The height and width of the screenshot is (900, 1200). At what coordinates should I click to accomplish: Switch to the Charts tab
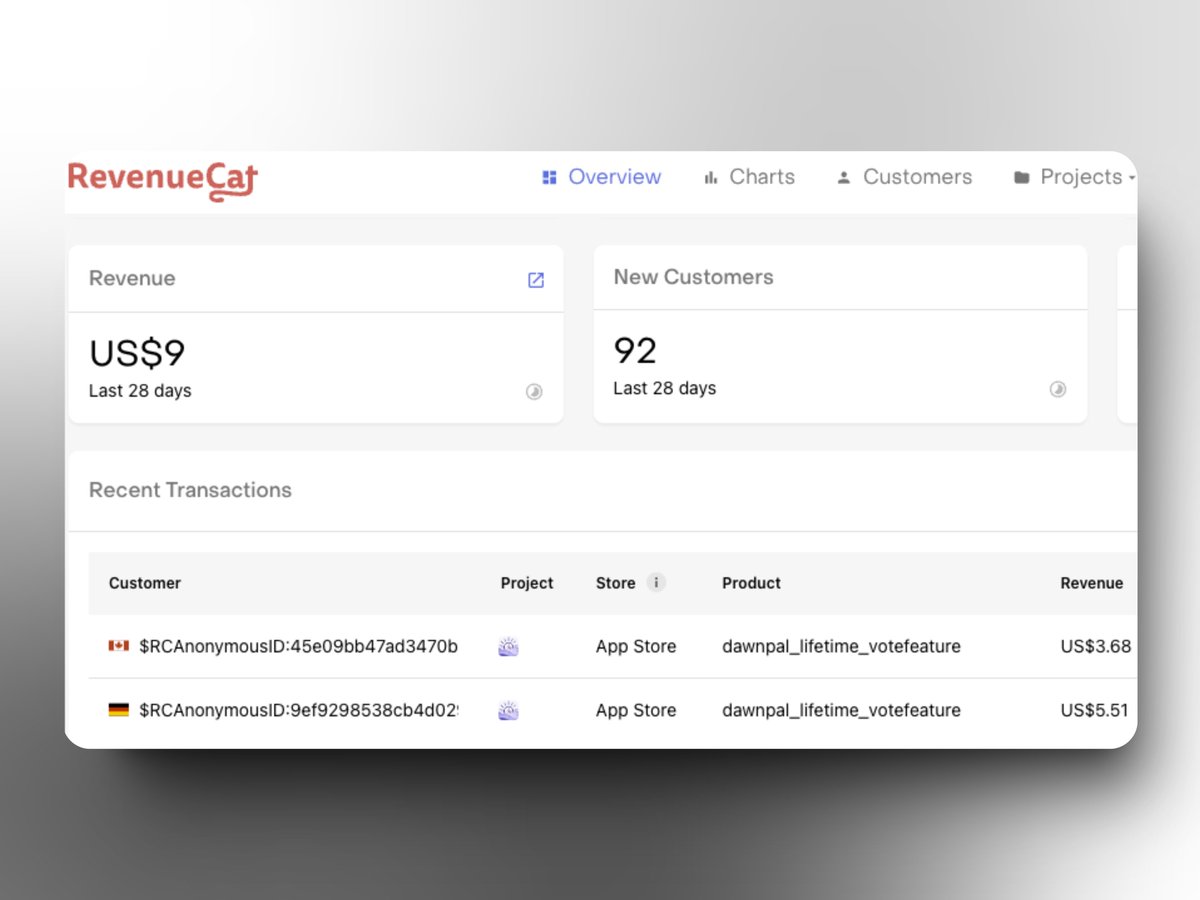749,177
